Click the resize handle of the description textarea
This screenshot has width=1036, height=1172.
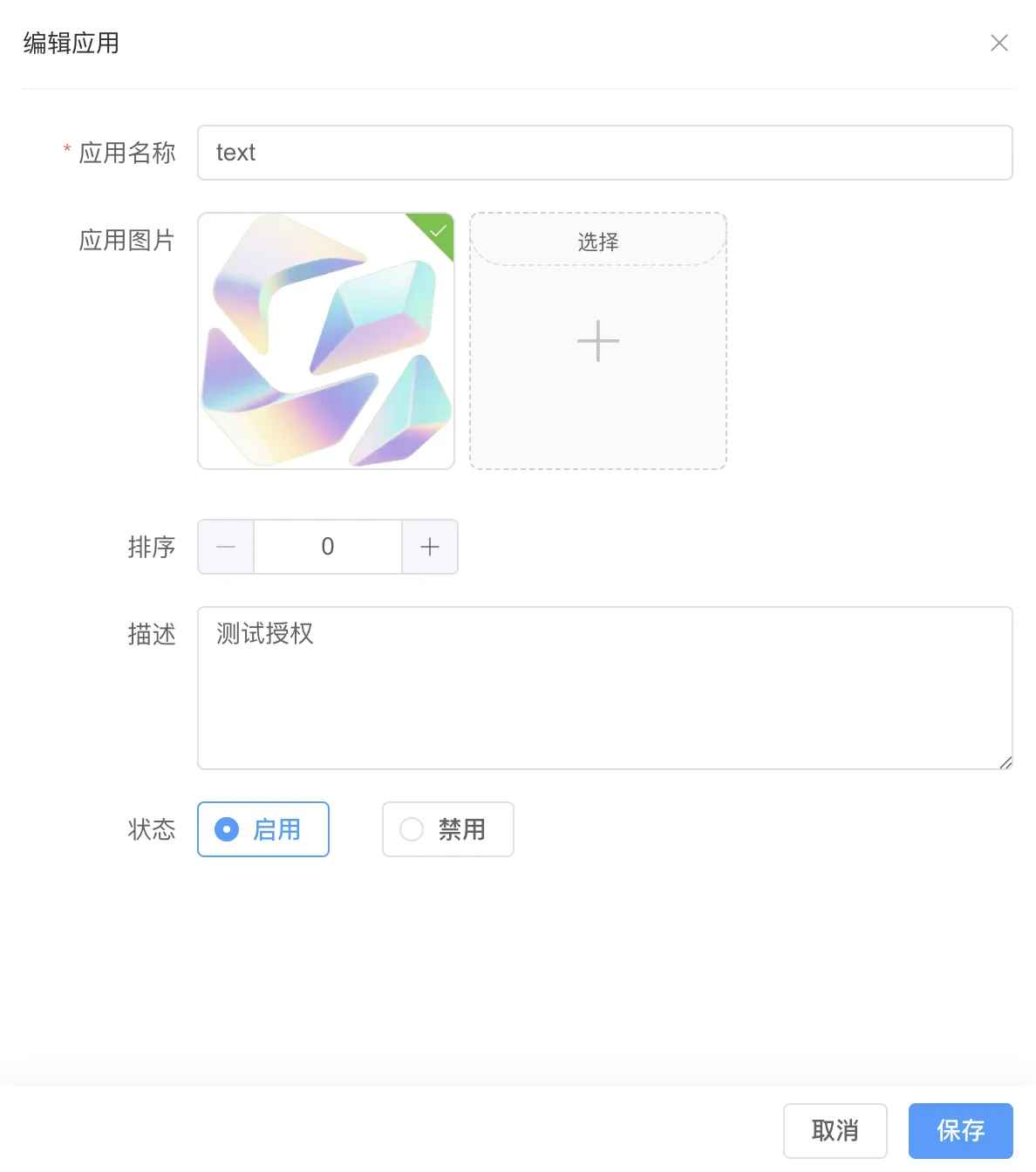[1005, 761]
